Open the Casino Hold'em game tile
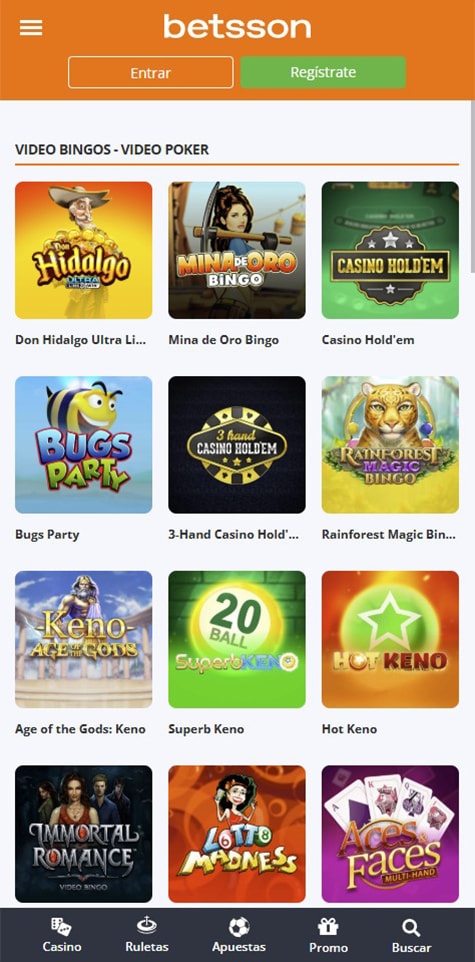The height and width of the screenshot is (962, 475). [390, 250]
